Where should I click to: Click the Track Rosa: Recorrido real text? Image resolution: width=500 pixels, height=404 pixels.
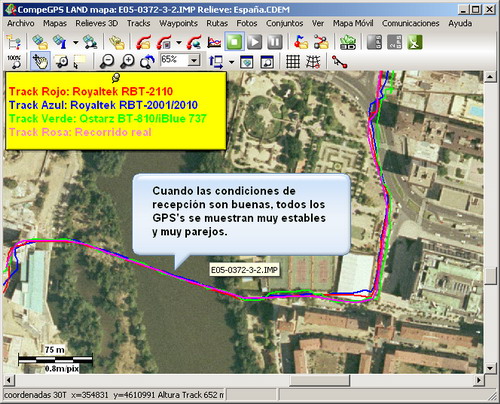coord(80,132)
